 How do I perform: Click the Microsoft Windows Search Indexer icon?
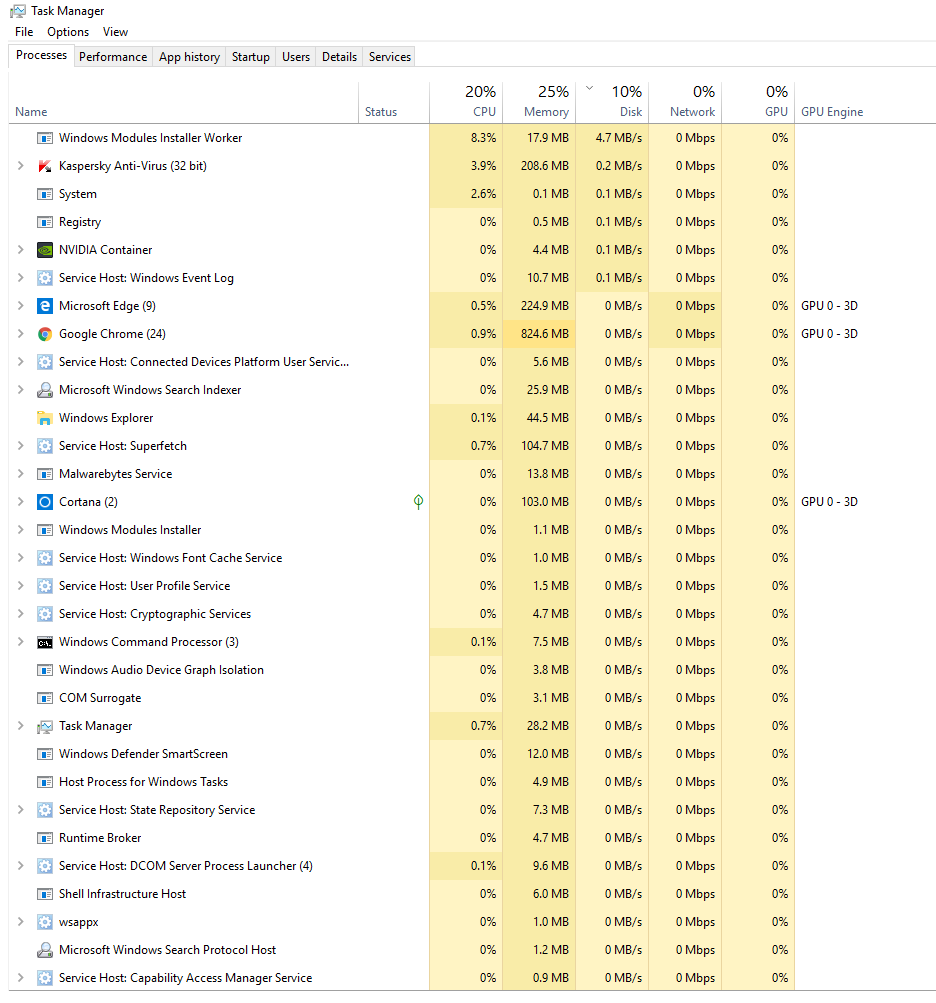coord(45,390)
